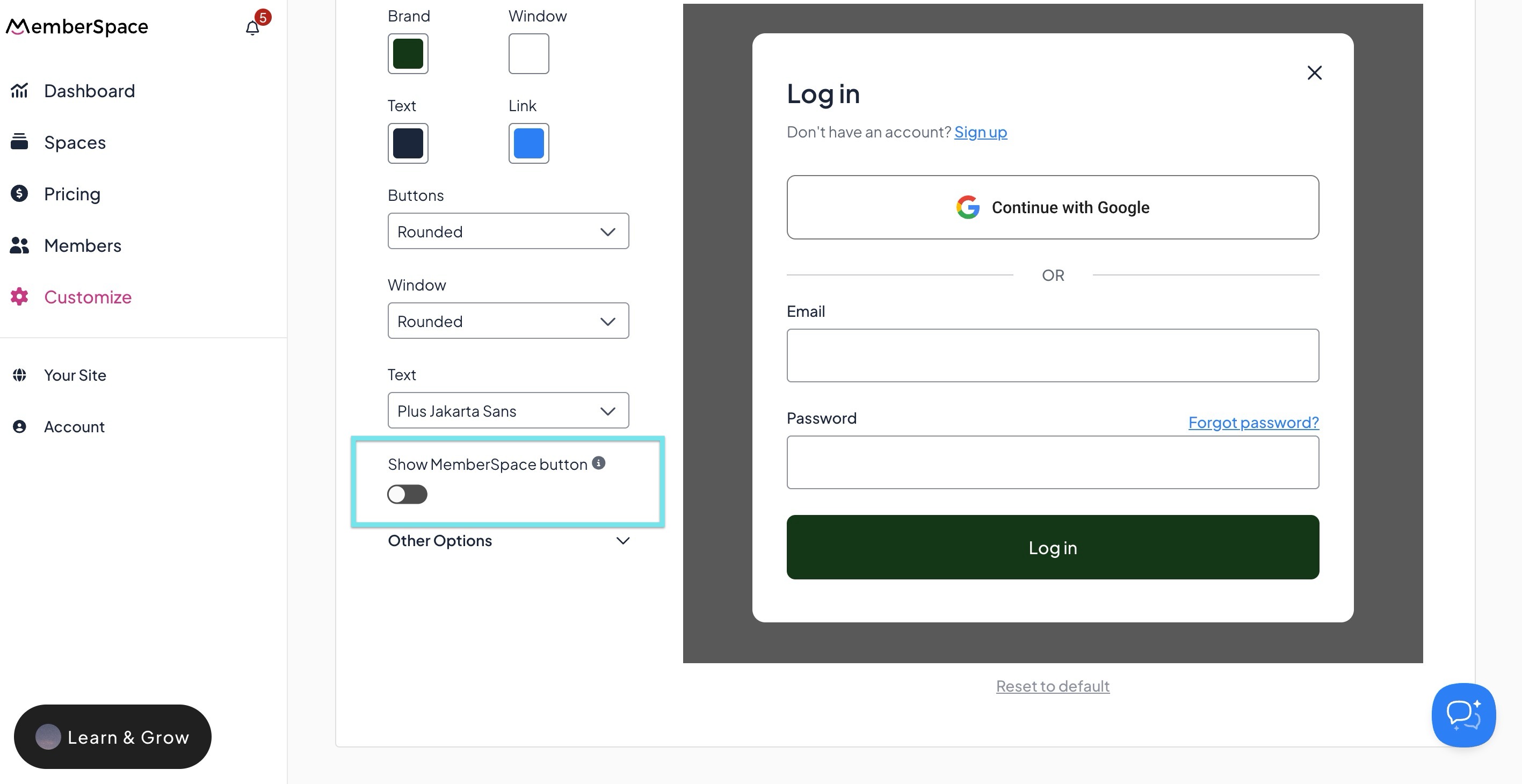Click the green Log in button
1522x784 pixels.
point(1052,547)
